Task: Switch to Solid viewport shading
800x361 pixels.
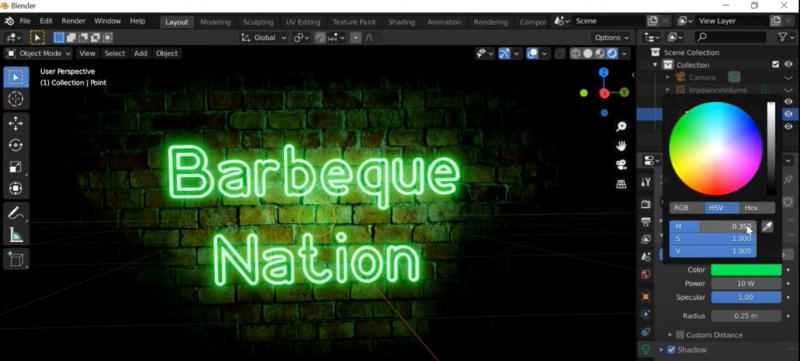Action: tap(588, 54)
